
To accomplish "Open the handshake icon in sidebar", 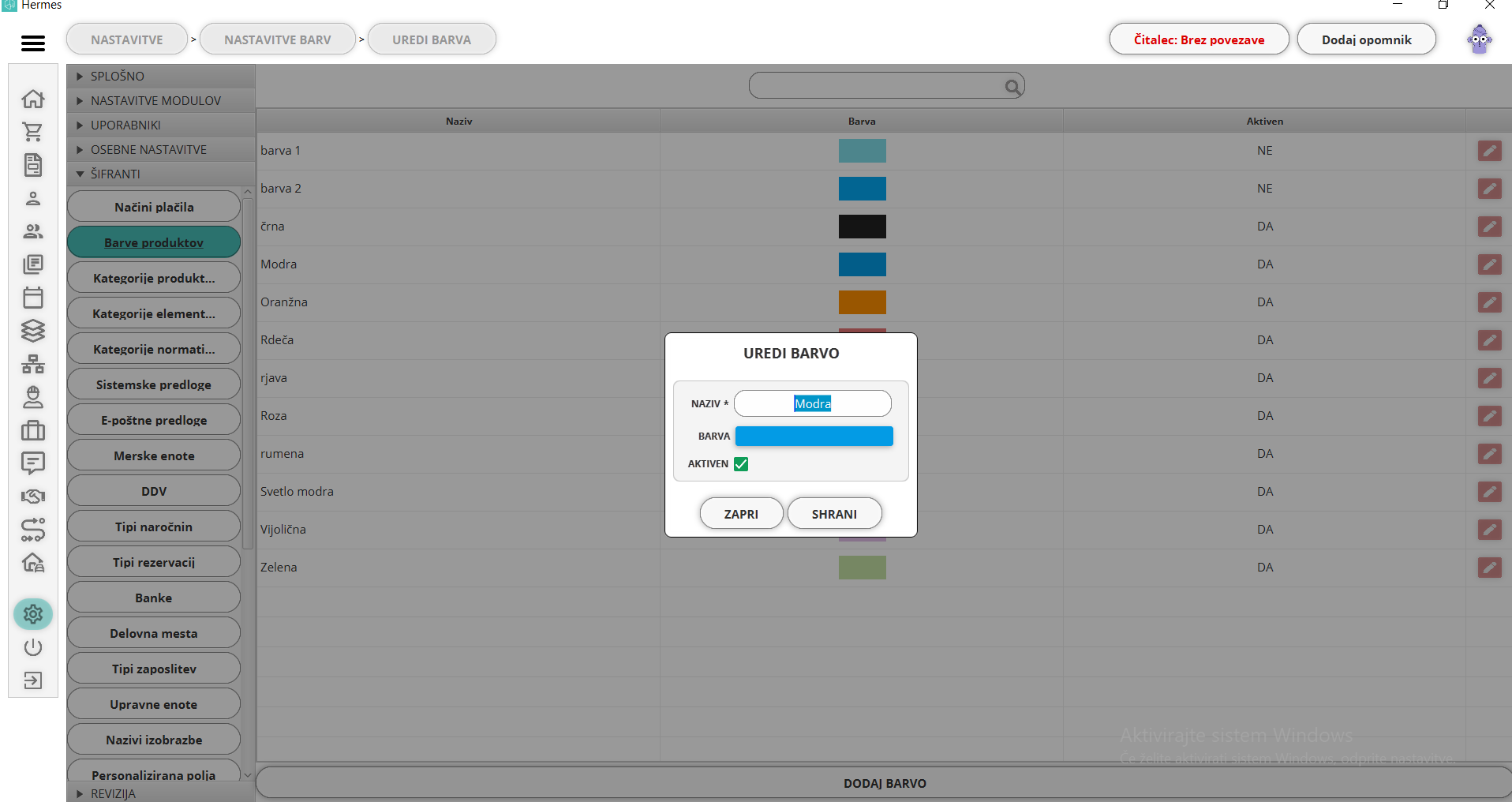I will (x=33, y=497).
